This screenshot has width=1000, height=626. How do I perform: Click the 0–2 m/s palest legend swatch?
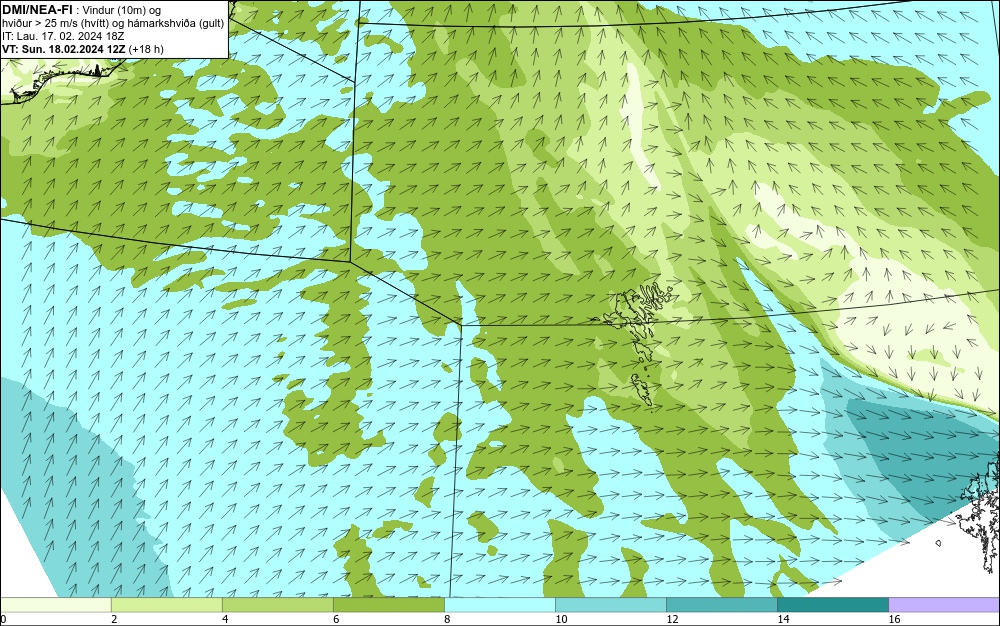click(55, 604)
